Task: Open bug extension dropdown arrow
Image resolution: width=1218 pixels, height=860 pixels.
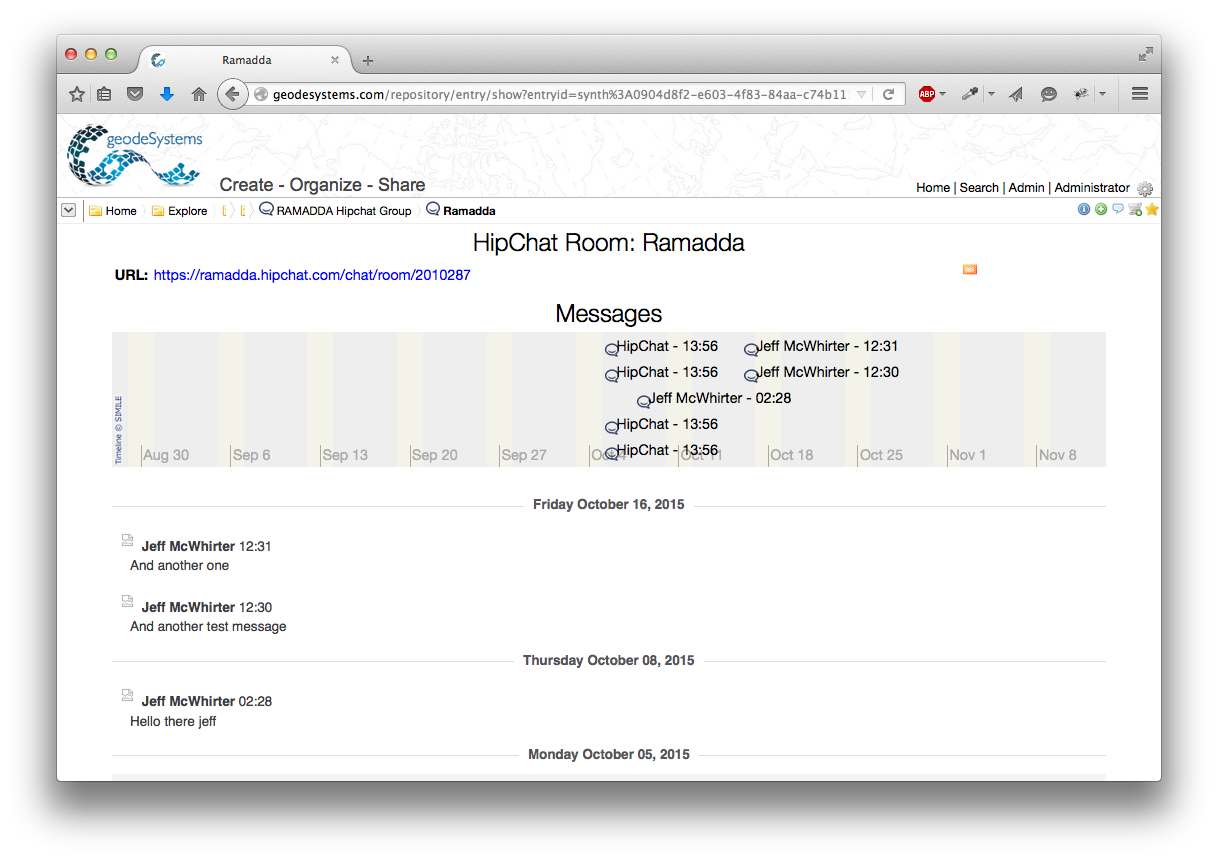Action: (1102, 94)
